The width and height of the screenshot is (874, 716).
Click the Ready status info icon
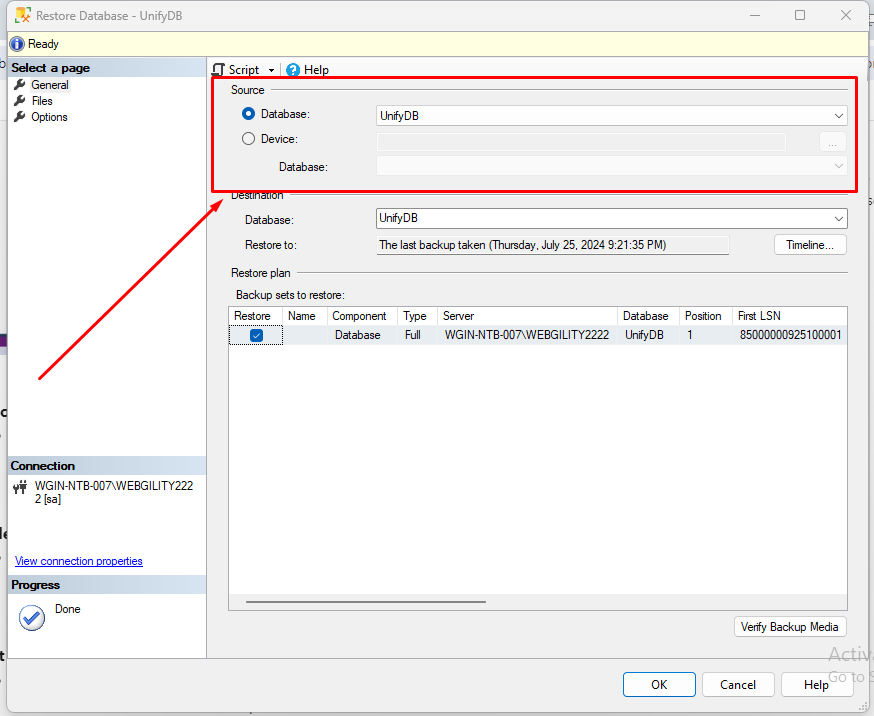coord(16,43)
